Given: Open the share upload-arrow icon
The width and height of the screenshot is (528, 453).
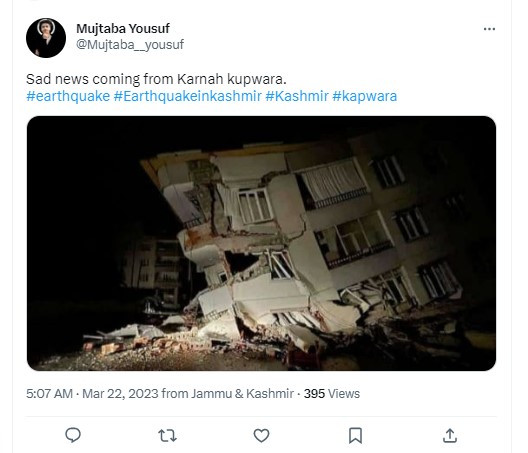Looking at the screenshot, I should point(450,435).
